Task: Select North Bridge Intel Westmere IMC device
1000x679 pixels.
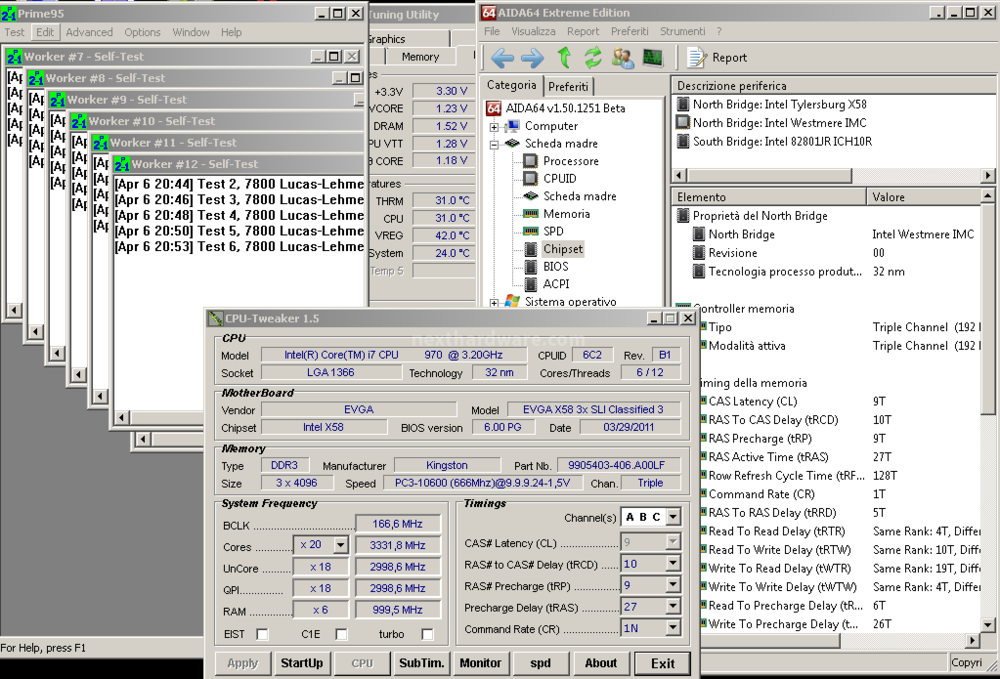Action: coord(779,122)
